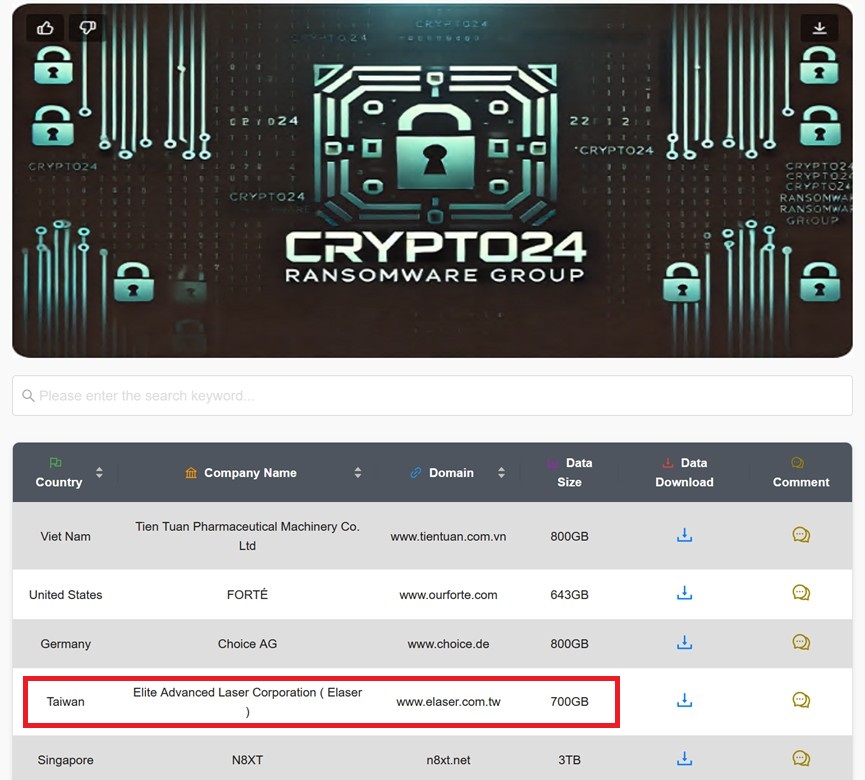
Task: Click the 3TB data size cell
Action: (x=569, y=760)
